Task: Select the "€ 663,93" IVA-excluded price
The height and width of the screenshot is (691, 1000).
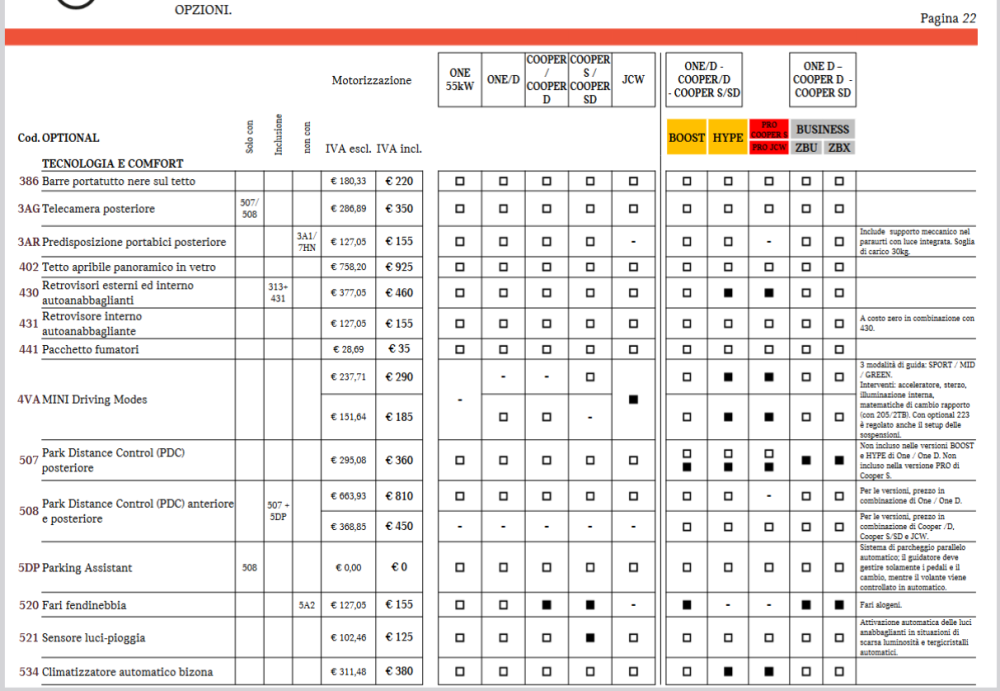Action: coord(348,496)
